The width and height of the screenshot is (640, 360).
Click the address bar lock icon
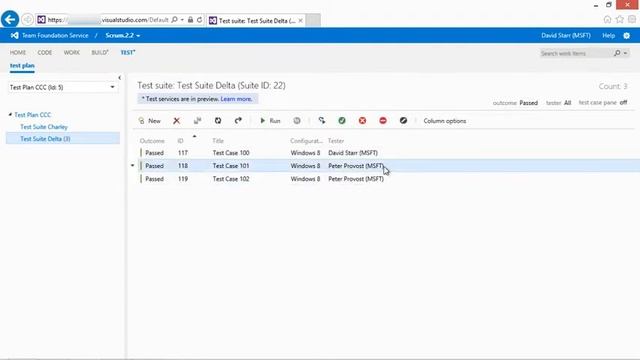point(190,20)
